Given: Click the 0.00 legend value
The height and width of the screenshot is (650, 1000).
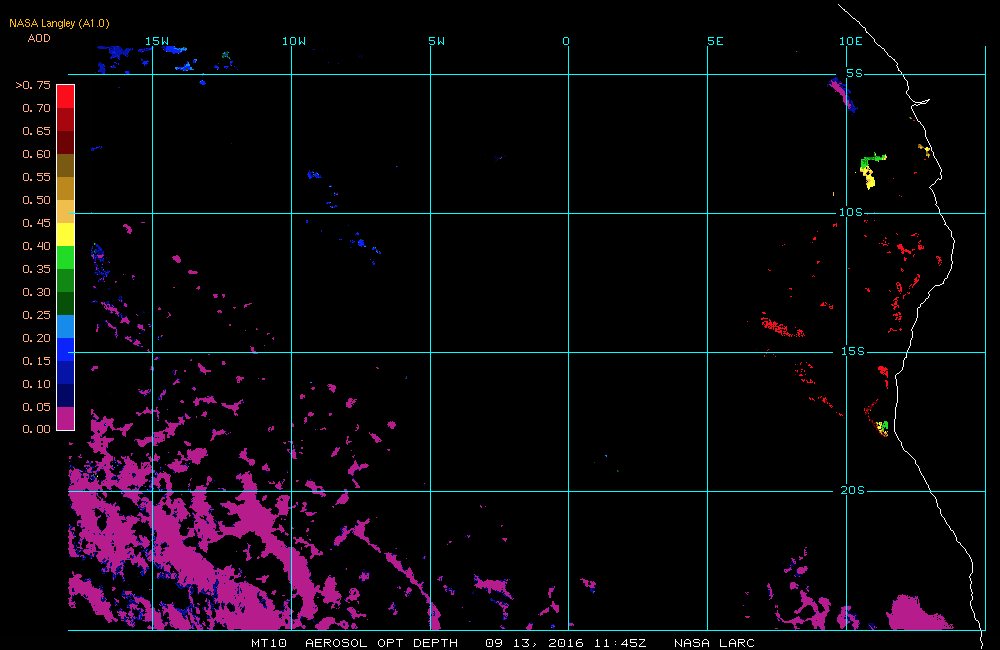Looking at the screenshot, I should (36, 429).
